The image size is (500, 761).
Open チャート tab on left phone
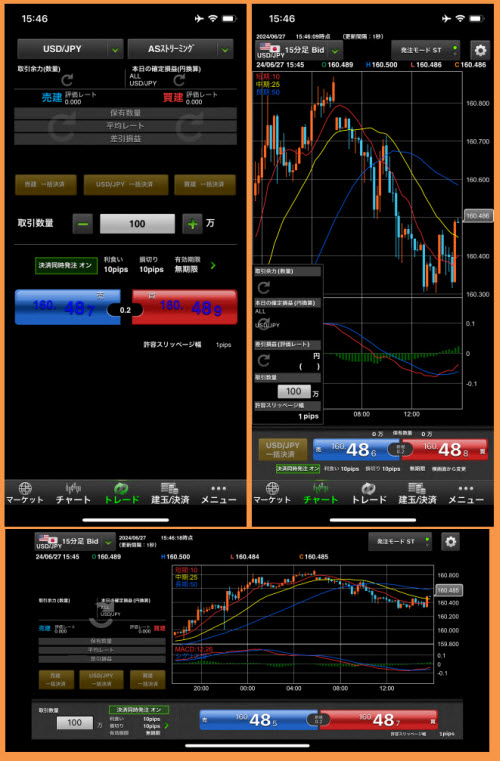[x=73, y=493]
